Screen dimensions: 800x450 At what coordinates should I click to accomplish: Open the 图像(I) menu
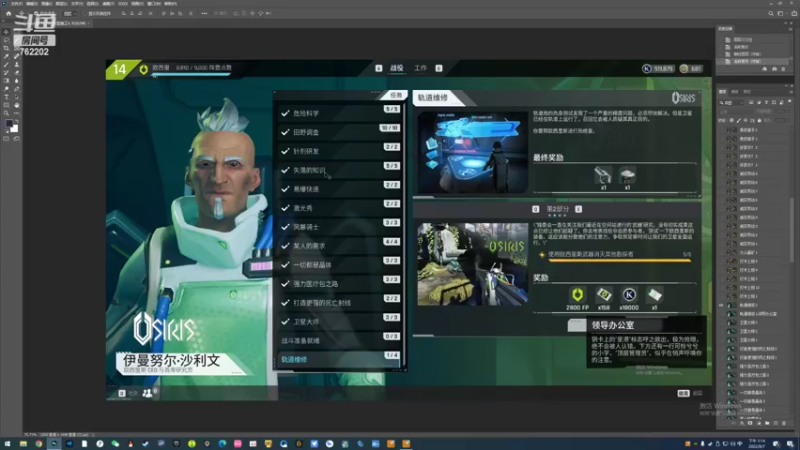click(46, 4)
